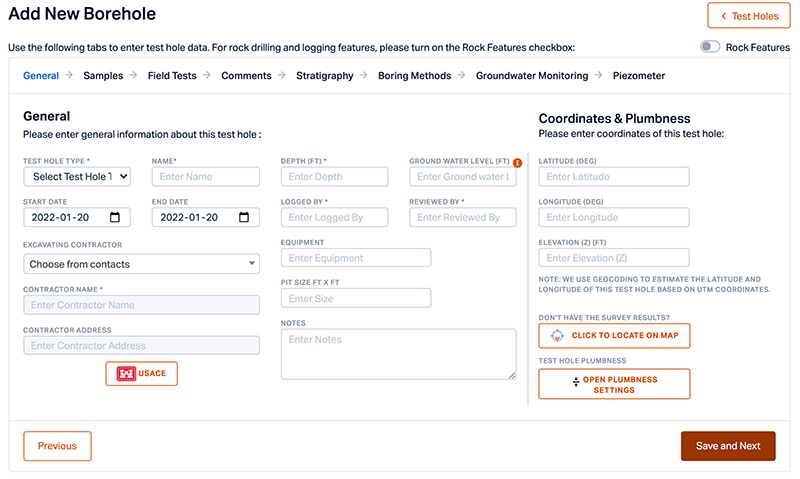Click the Longitude input field
The height and width of the screenshot is (479, 800).
(614, 217)
